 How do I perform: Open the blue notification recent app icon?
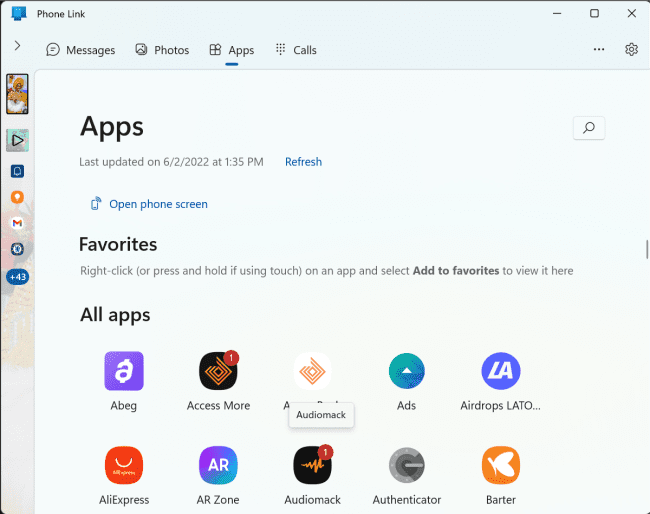17,171
